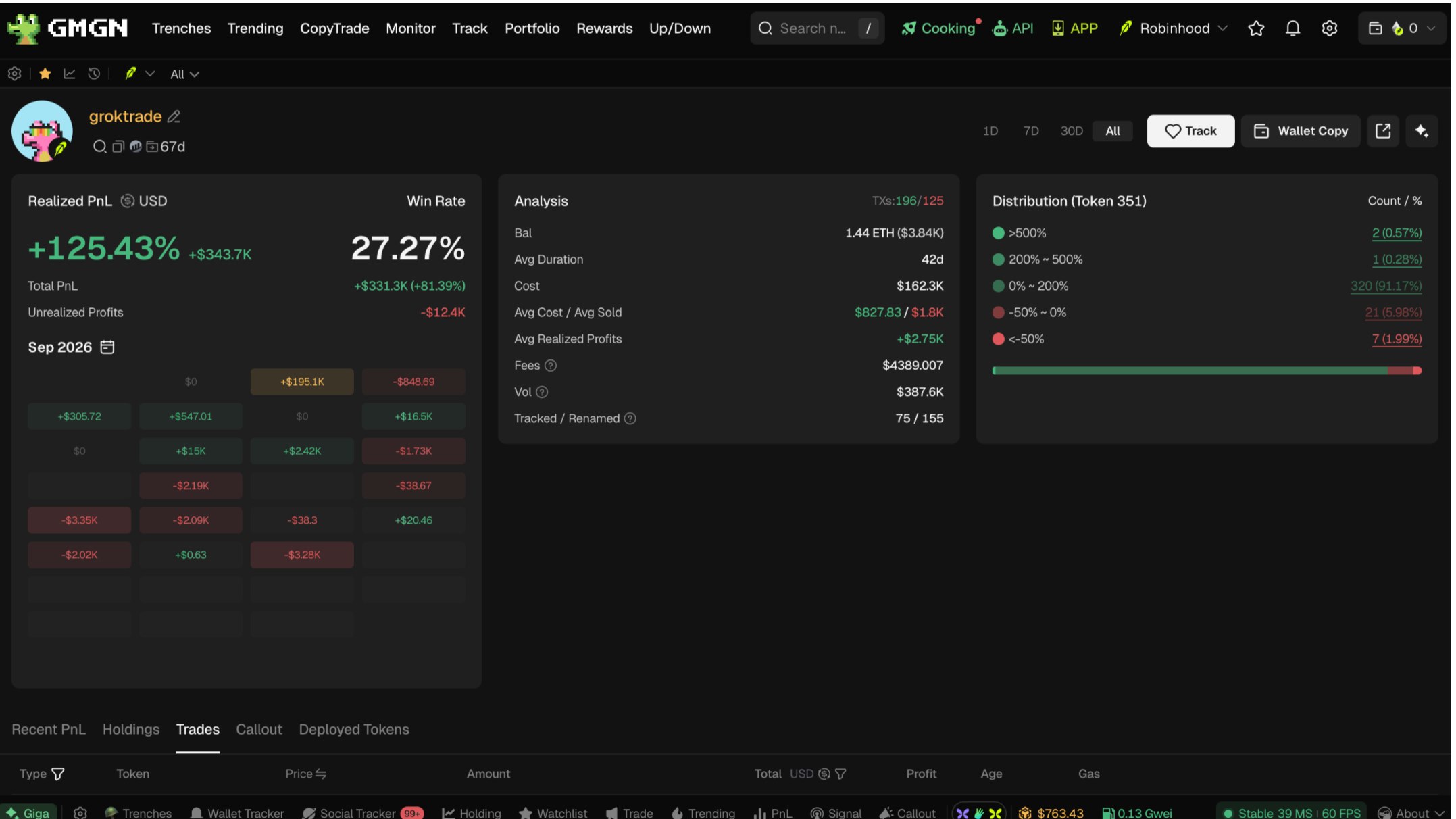This screenshot has height=819, width=1456.
Task: Copy the wallet address with the copy icon
Action: [118, 147]
